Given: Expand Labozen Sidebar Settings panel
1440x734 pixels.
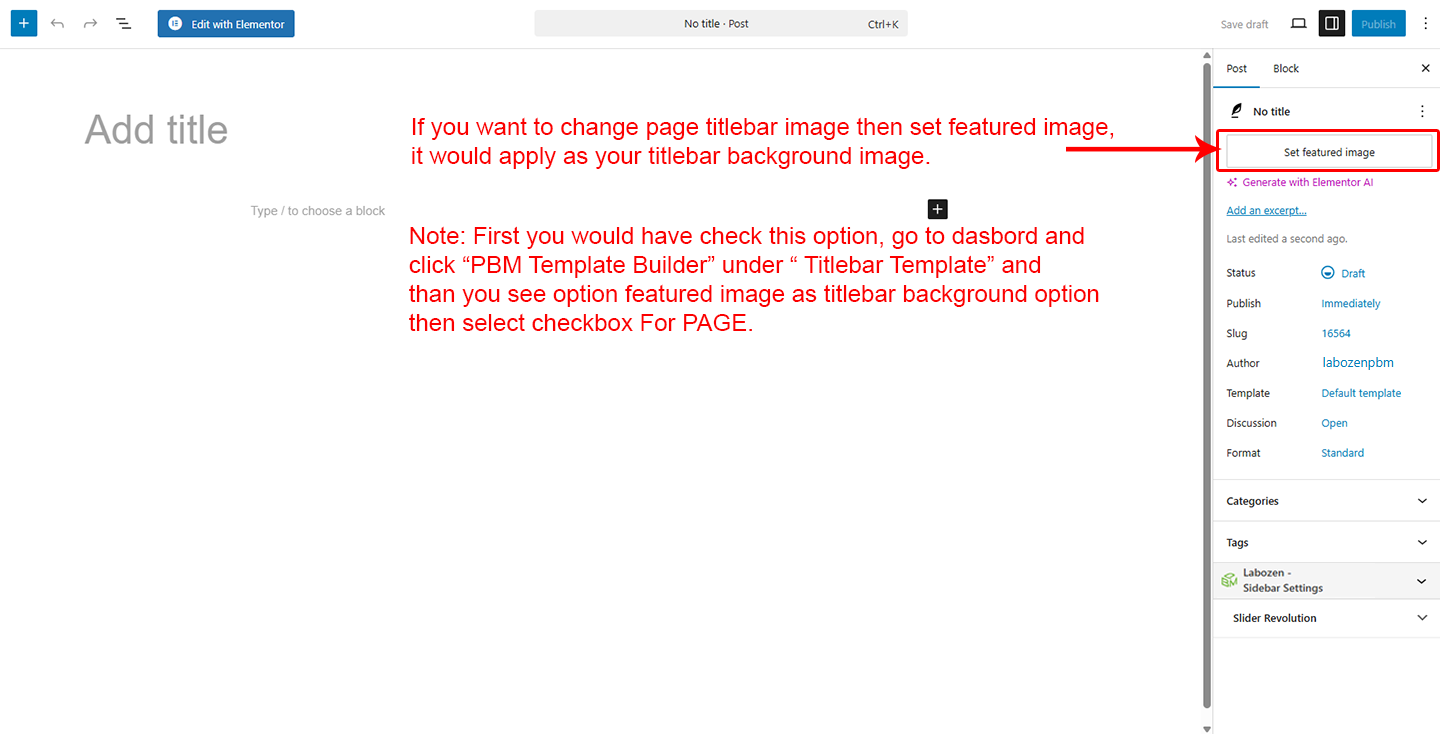Looking at the screenshot, I should click(x=1326, y=581).
